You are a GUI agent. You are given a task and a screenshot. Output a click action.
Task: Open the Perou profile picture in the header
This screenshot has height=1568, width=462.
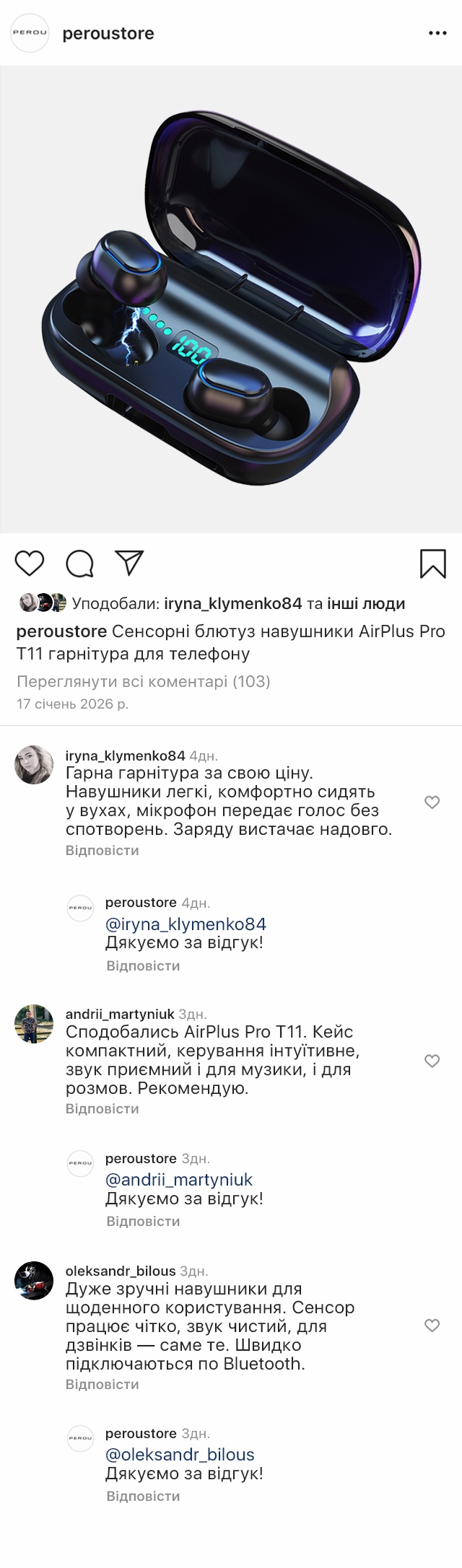30,32
